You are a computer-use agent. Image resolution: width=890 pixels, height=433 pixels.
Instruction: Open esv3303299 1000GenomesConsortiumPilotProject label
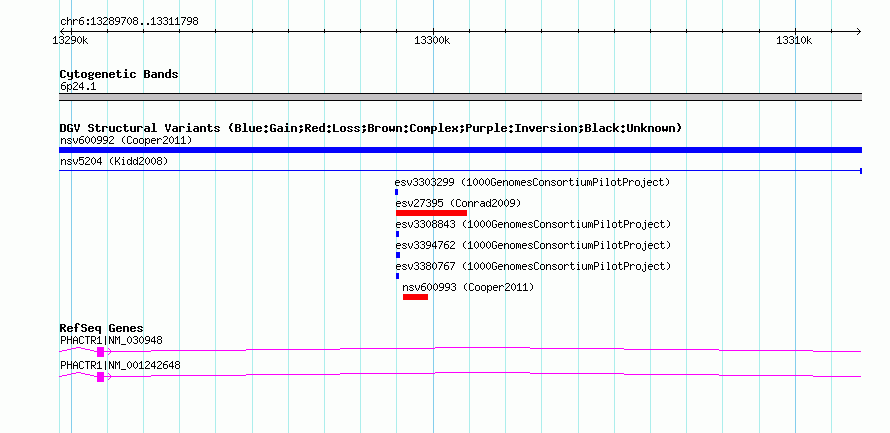(x=532, y=183)
